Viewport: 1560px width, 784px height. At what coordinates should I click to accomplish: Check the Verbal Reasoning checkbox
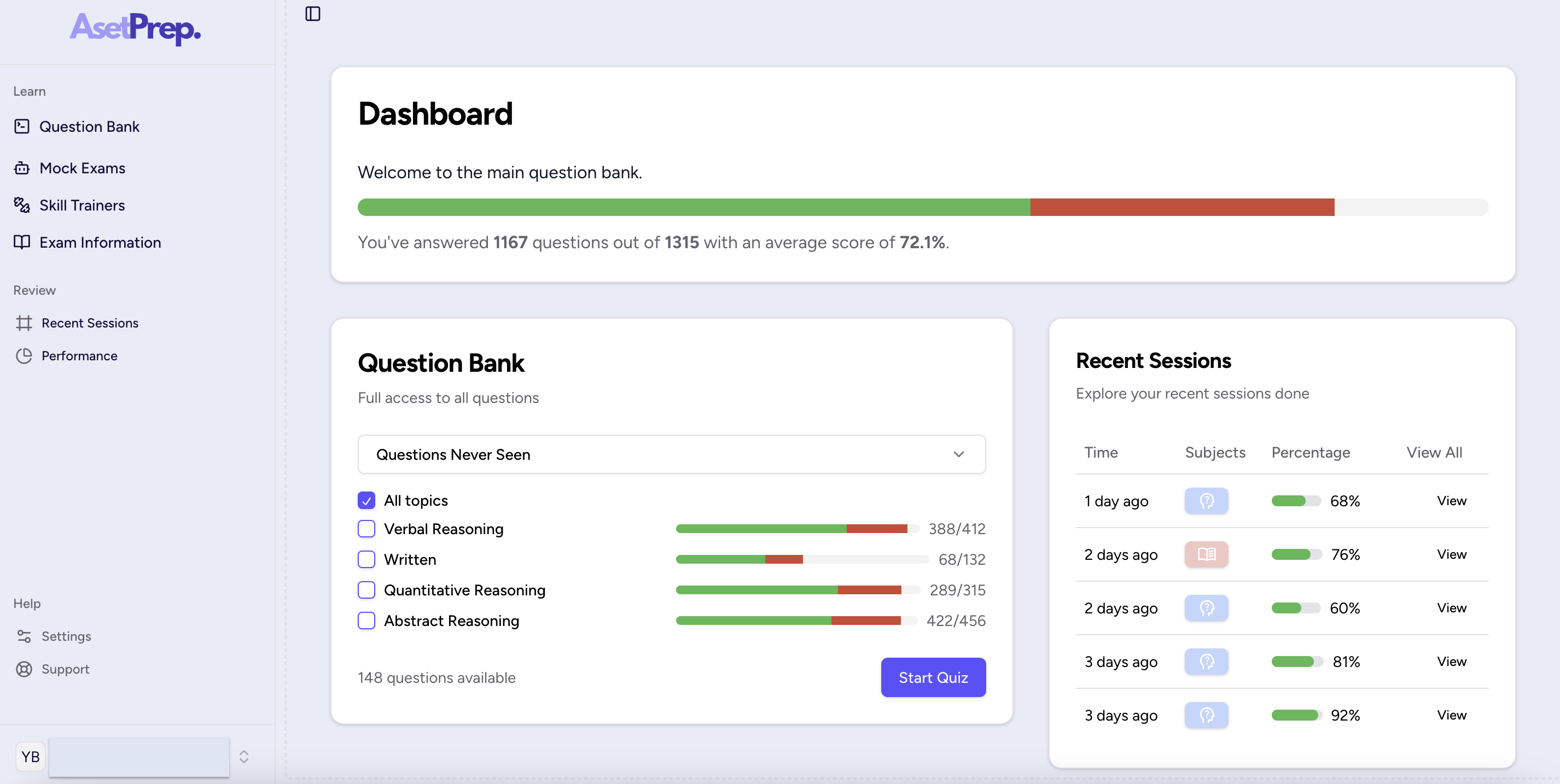(x=366, y=529)
